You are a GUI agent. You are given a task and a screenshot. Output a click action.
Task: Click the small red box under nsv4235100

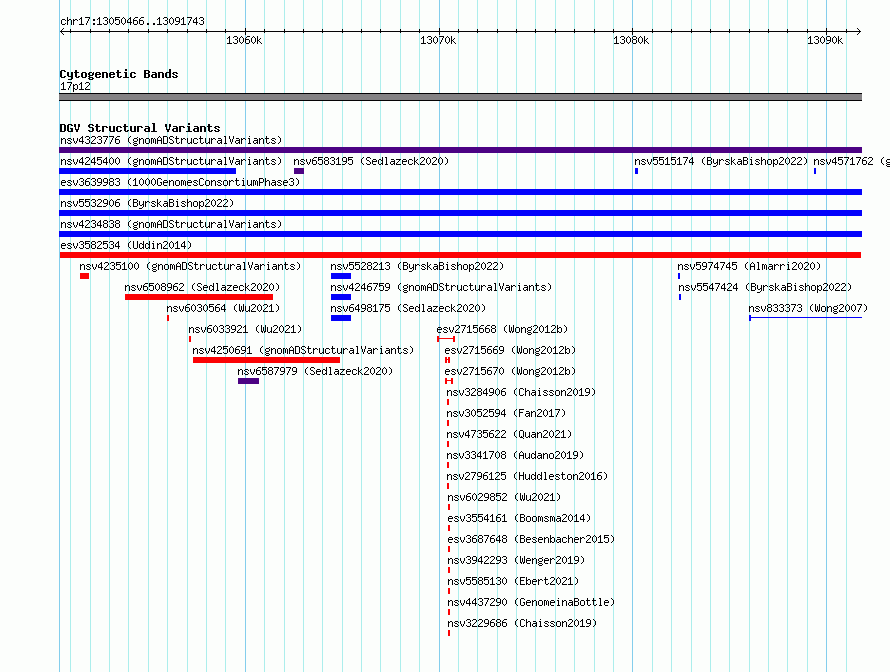pos(85,276)
